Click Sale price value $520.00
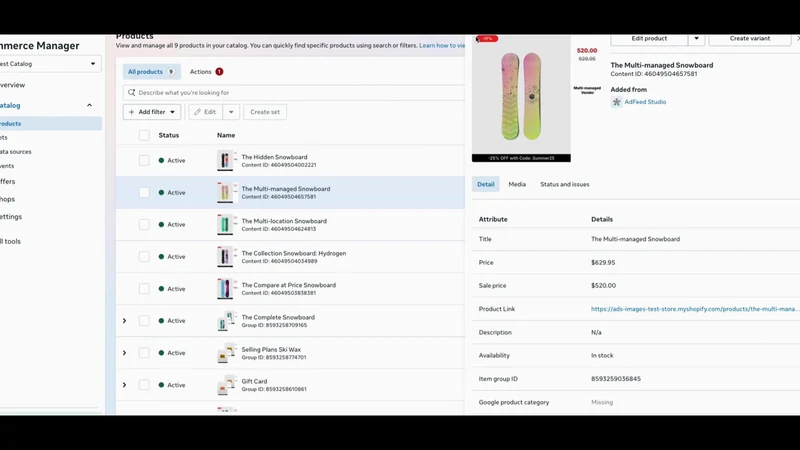800x450 pixels. pyautogui.click(x=604, y=286)
